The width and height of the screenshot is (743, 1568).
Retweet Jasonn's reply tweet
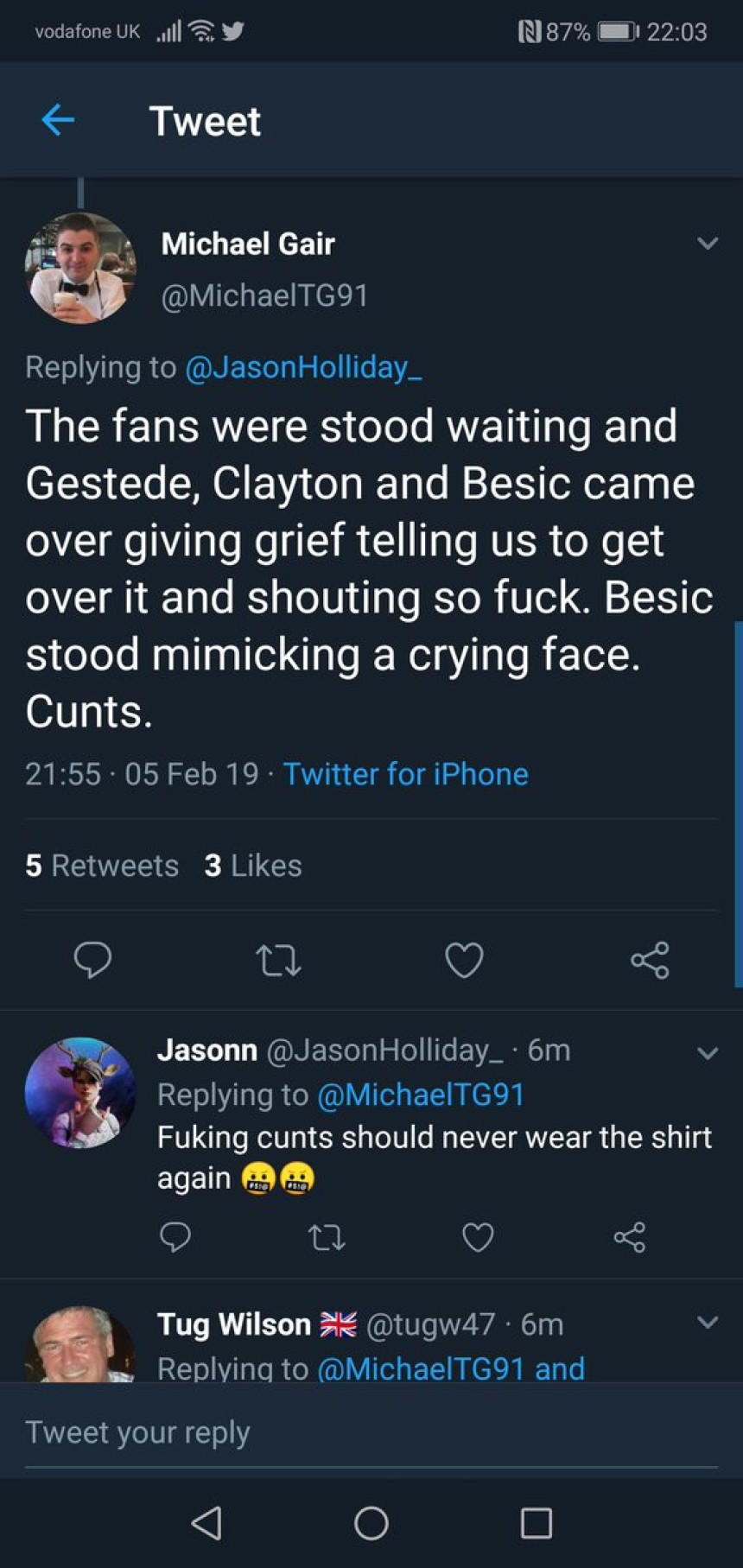(327, 1238)
